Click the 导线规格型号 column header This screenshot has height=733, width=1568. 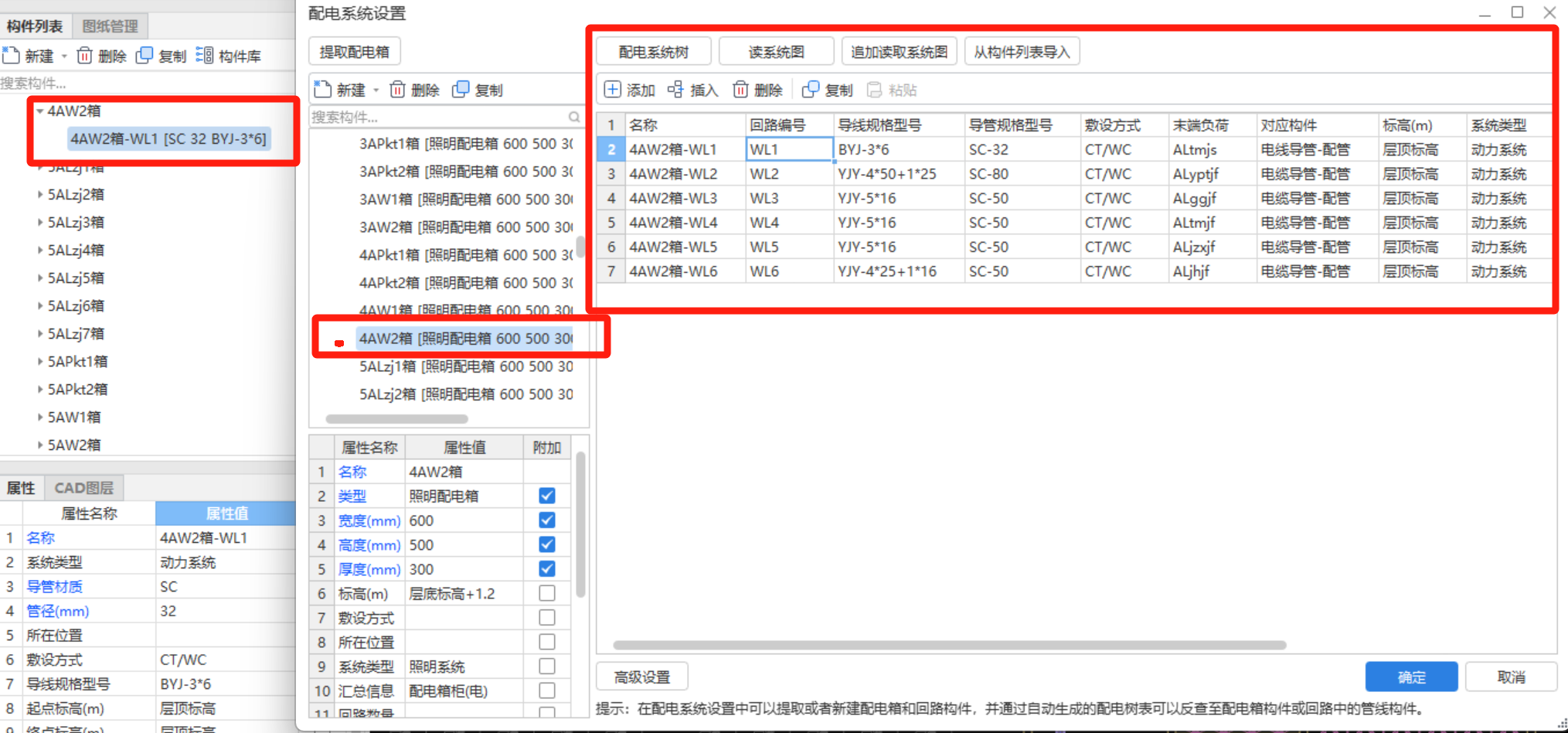coord(900,125)
